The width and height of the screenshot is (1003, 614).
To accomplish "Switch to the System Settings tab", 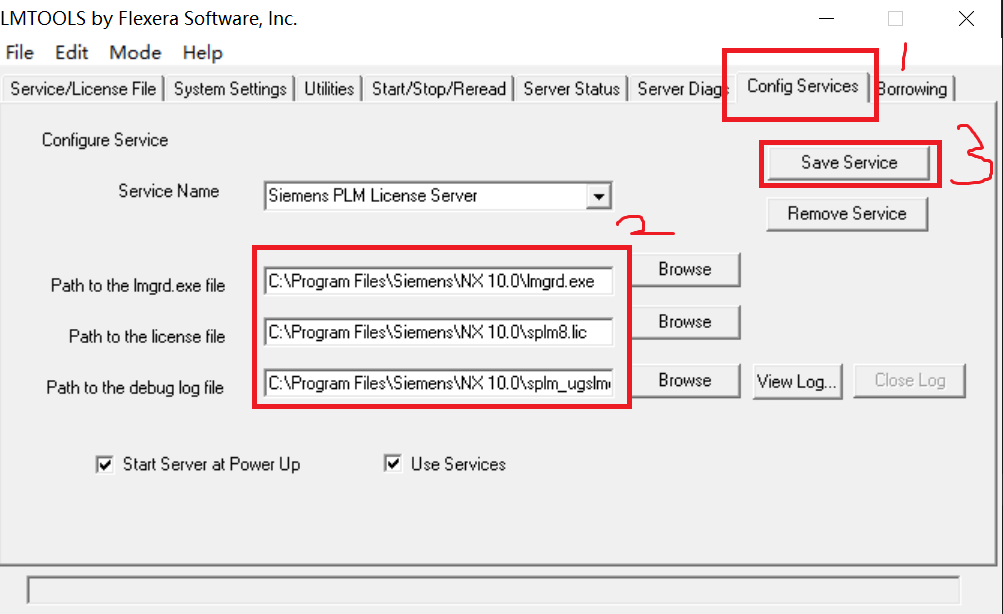I will pos(230,89).
